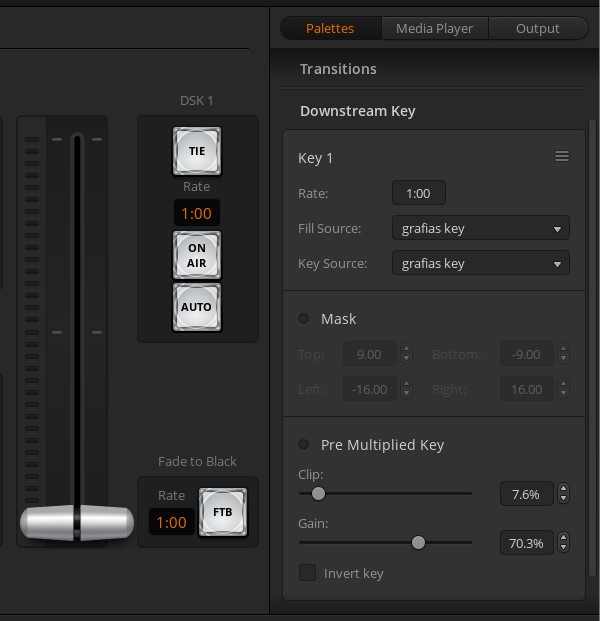Switch to the Media Player tab

(x=434, y=28)
